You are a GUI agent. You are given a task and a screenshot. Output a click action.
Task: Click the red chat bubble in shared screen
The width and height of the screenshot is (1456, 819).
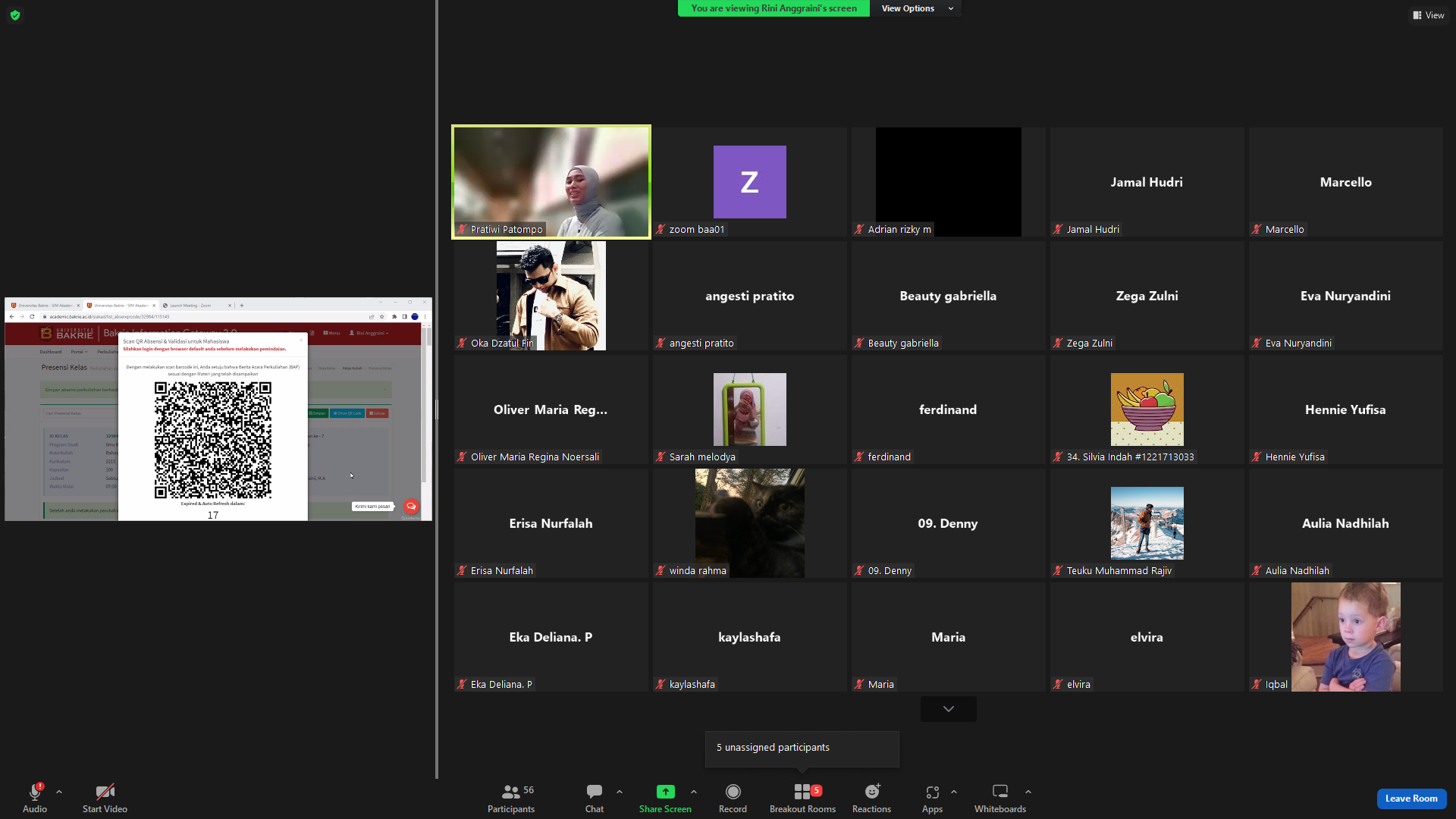411,506
